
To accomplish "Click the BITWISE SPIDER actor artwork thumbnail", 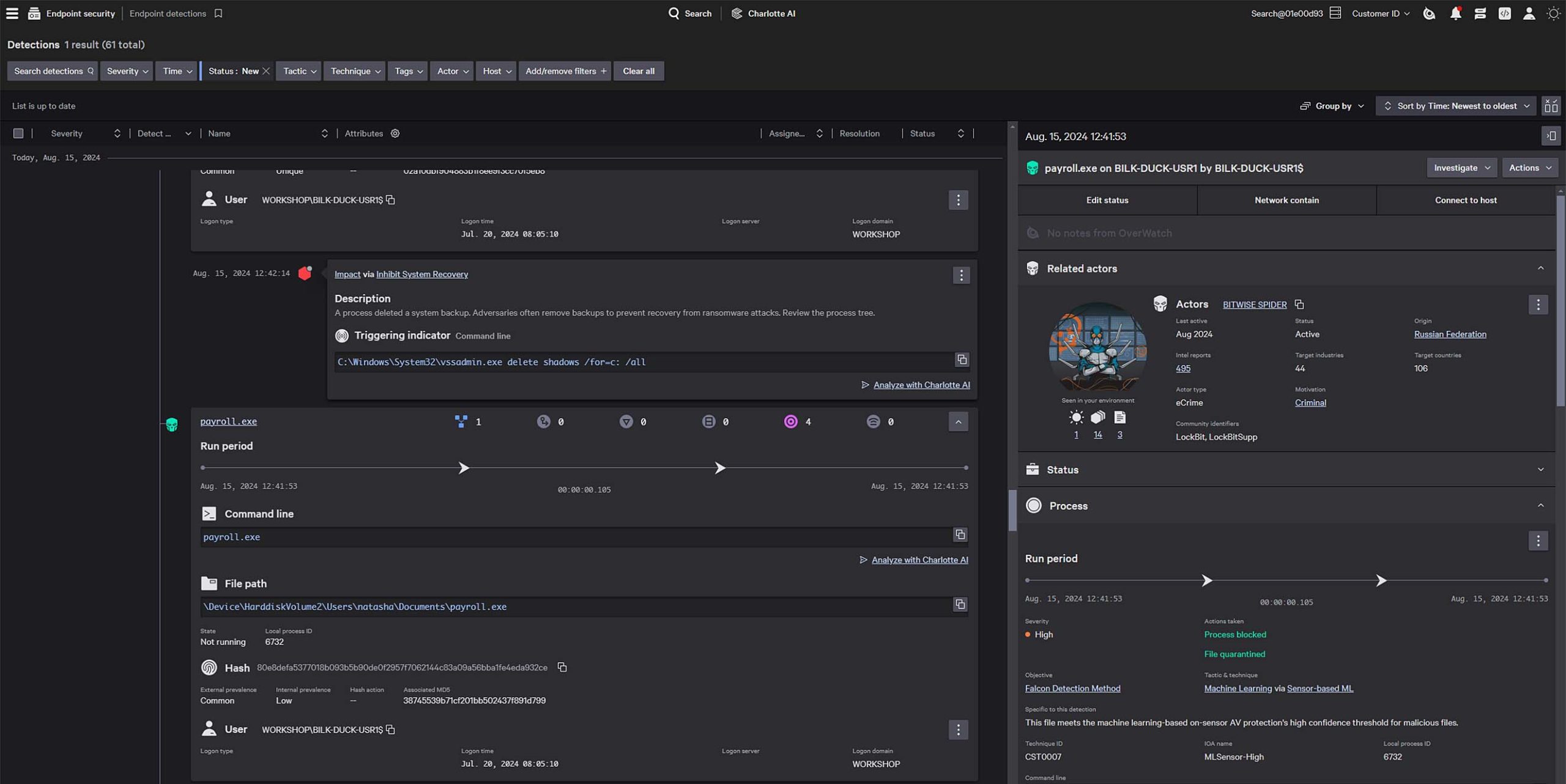I will pos(1097,347).
